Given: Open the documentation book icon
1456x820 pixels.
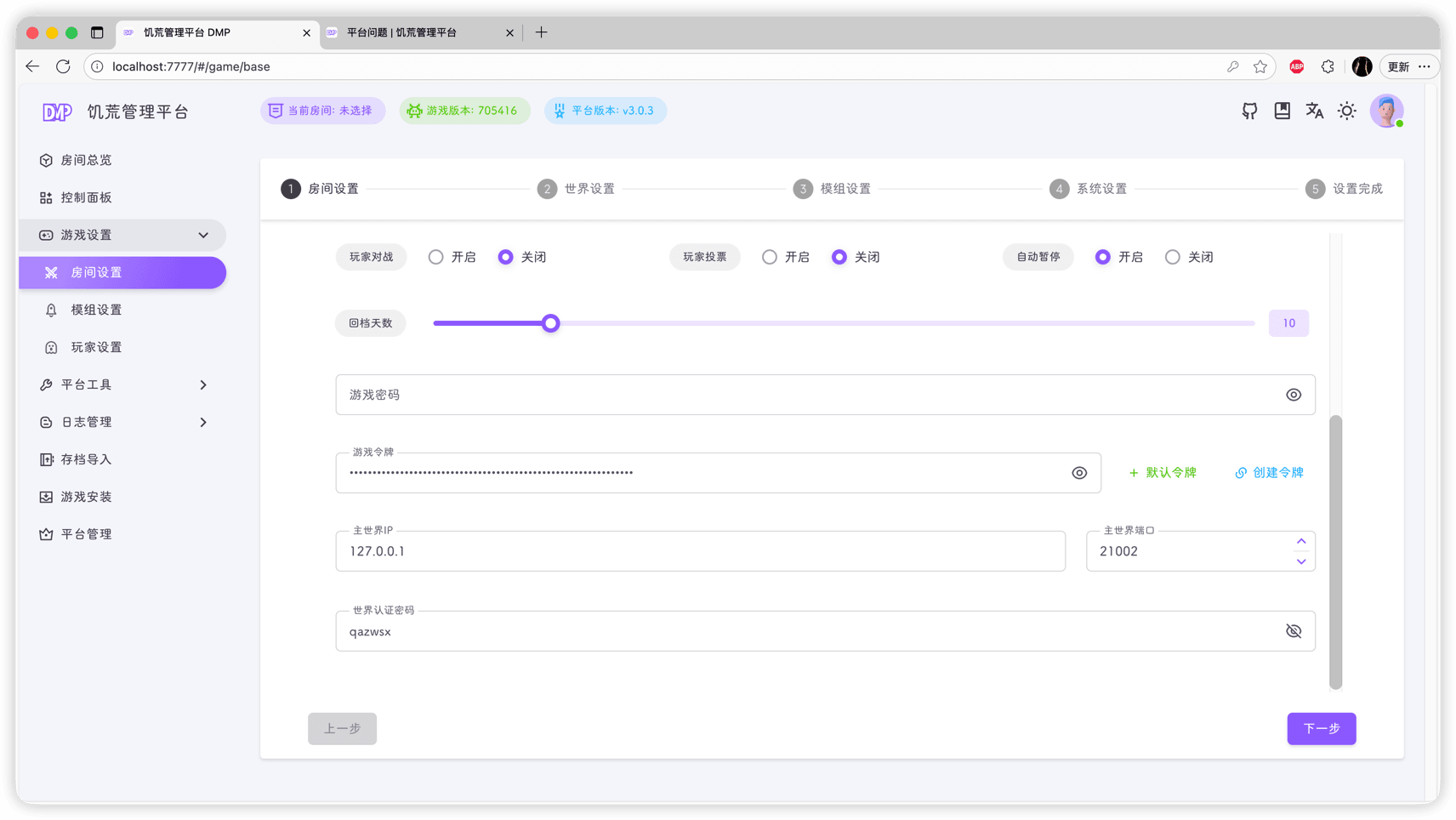Looking at the screenshot, I should 1282,111.
